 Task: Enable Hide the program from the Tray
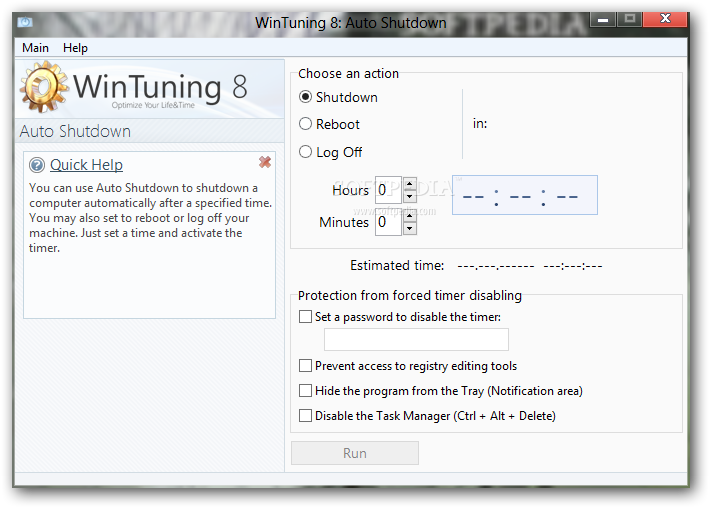click(x=305, y=390)
